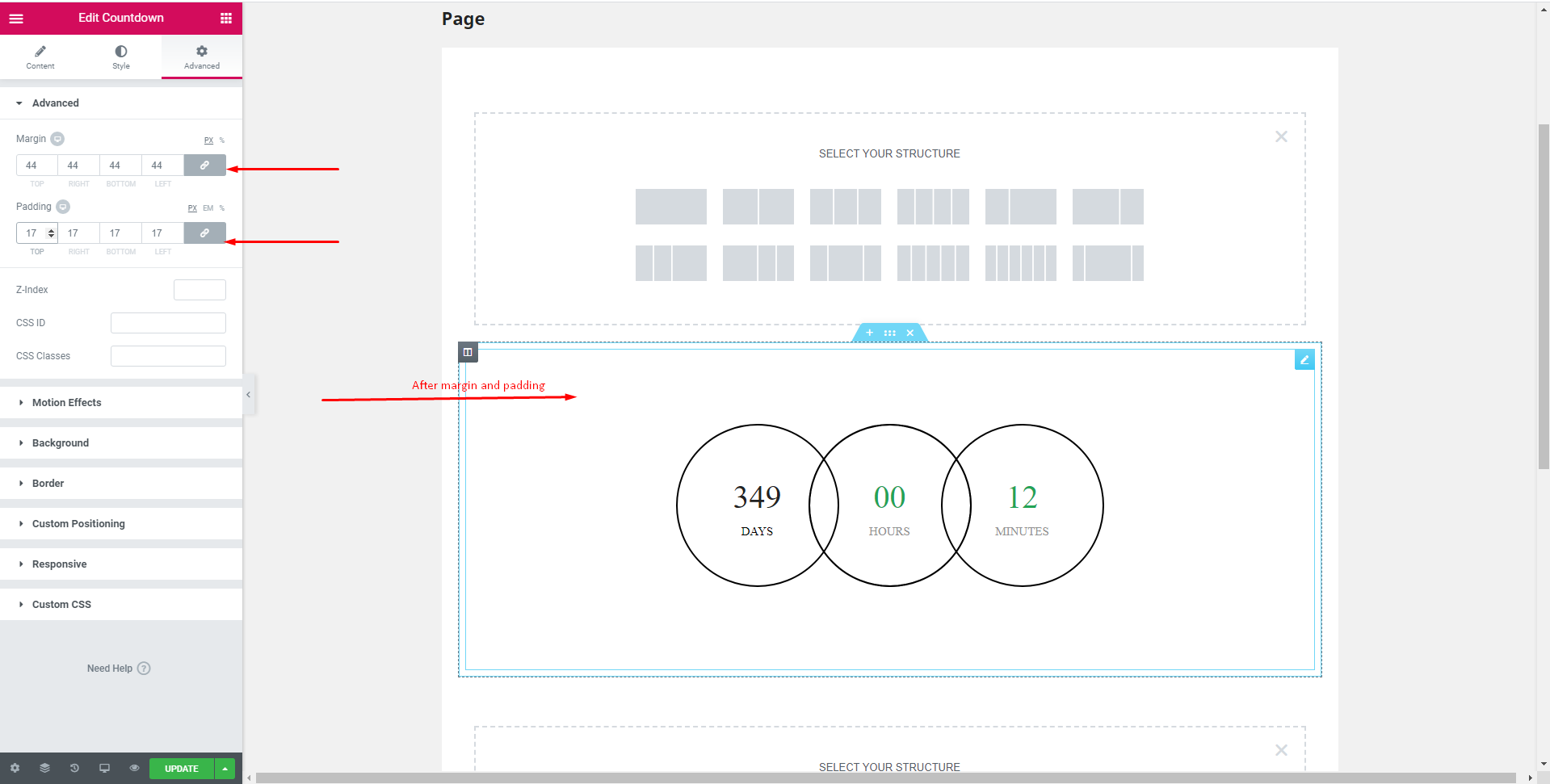Click the Margin left input field
The height and width of the screenshot is (784, 1550).
162,166
